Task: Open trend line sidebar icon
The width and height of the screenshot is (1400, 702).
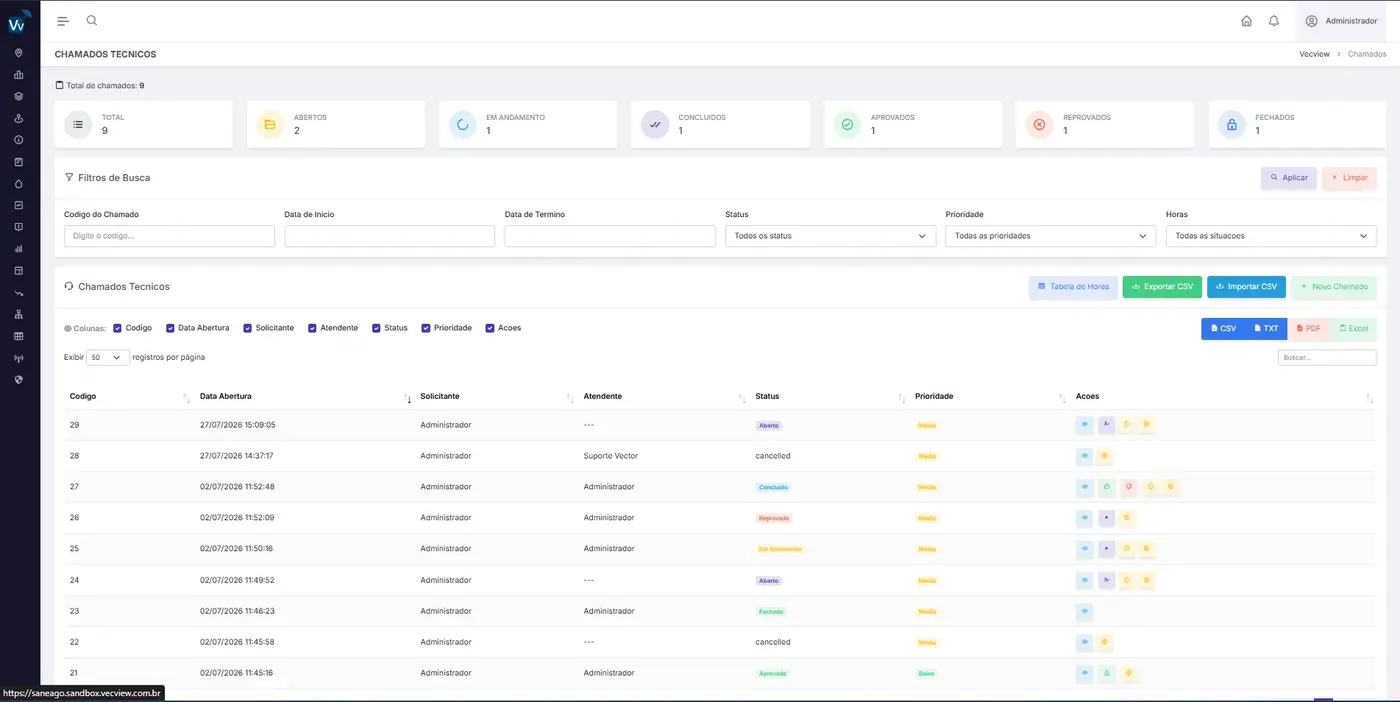Action: pyautogui.click(x=18, y=293)
